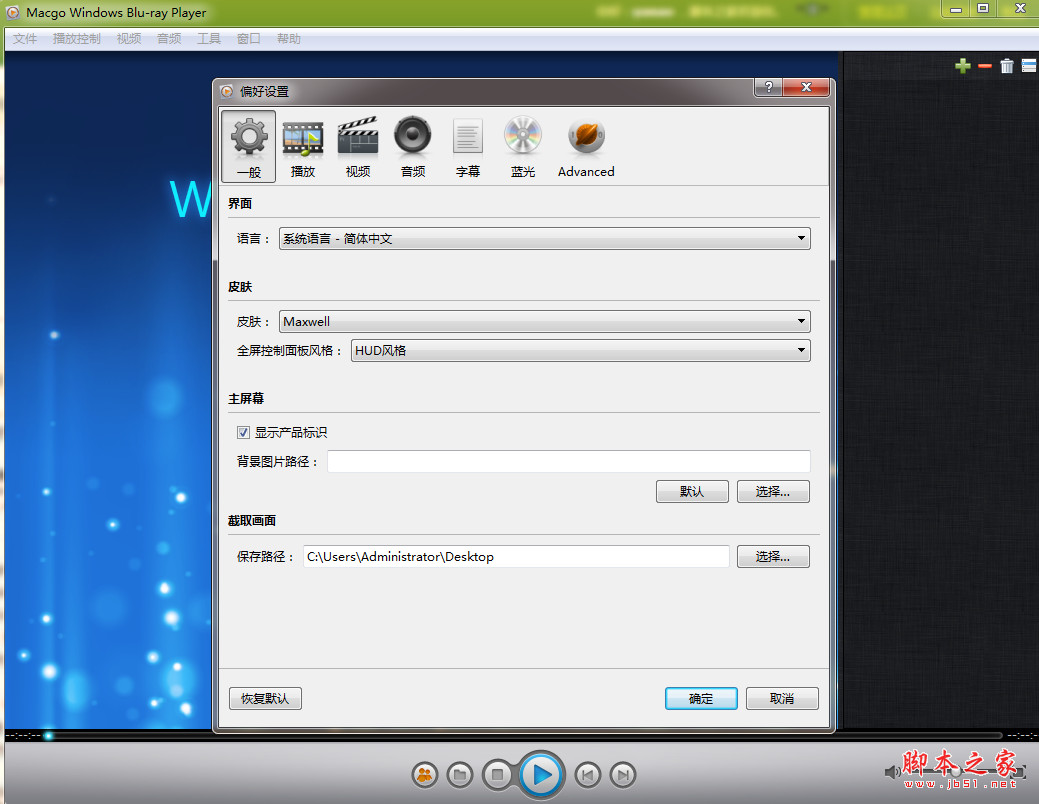The width and height of the screenshot is (1039, 804).
Task: Open the 视频 menu in the menu bar
Action: (129, 39)
